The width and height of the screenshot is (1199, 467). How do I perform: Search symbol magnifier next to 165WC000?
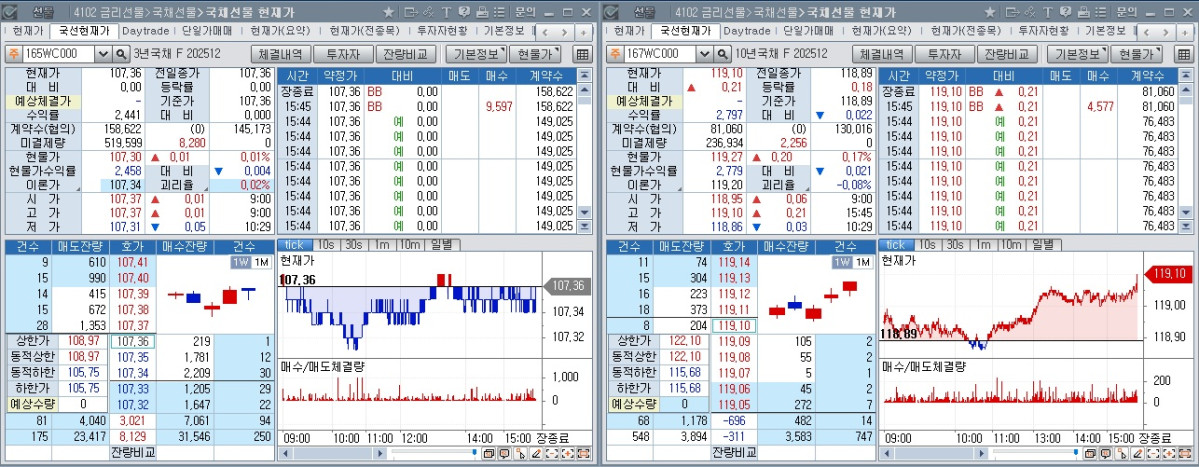122,54
